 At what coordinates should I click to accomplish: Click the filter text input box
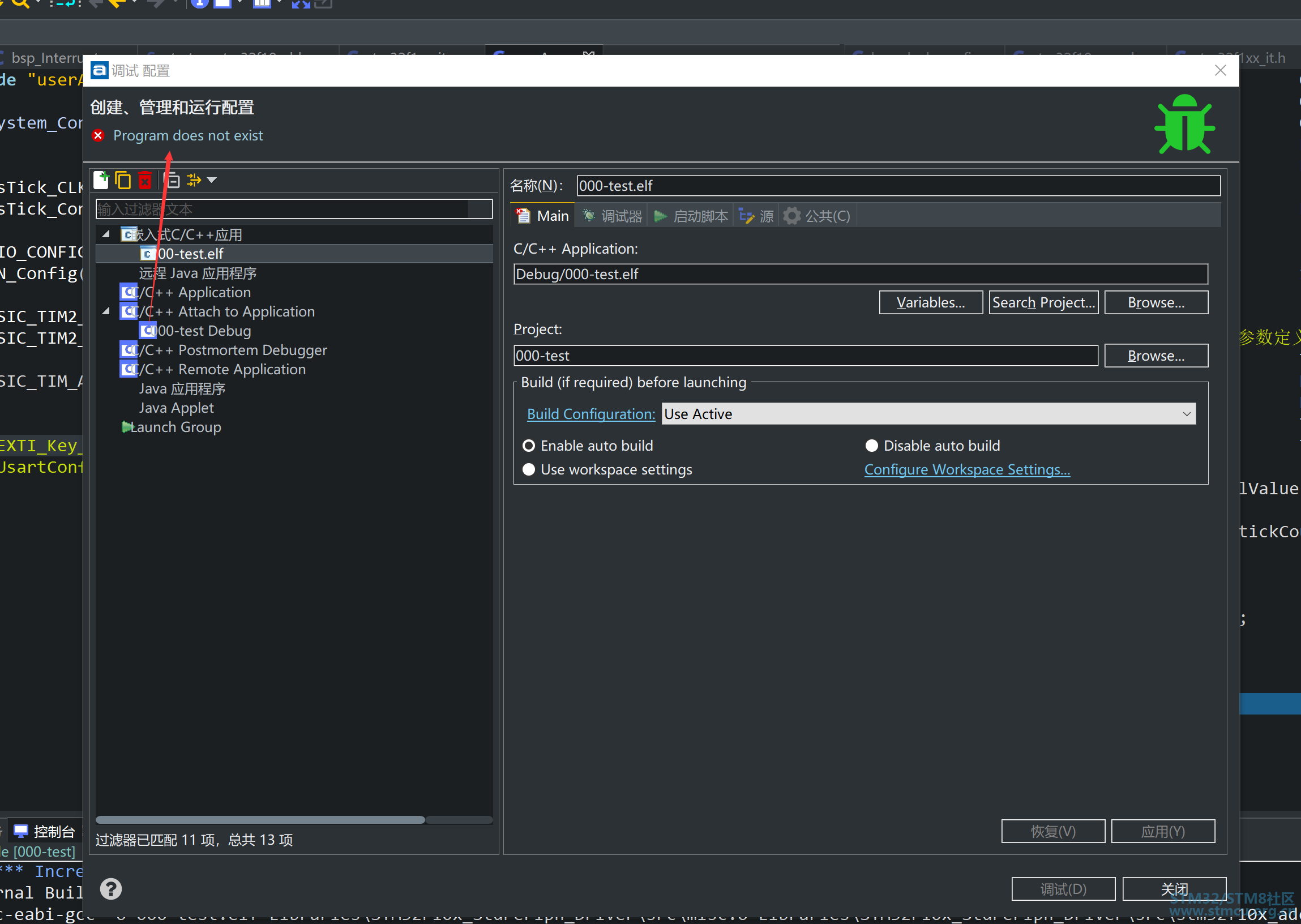(293, 209)
